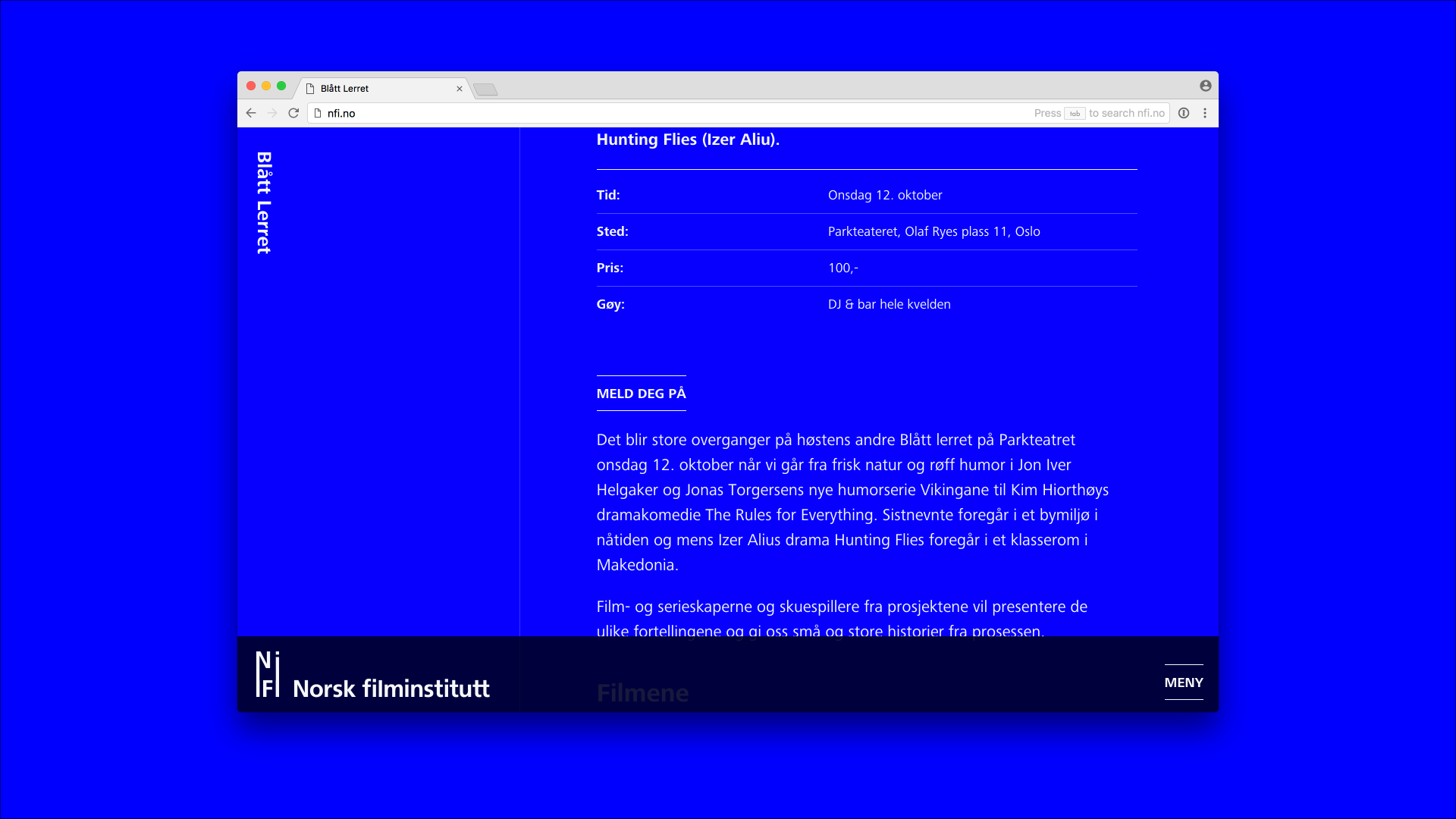Click the macOS red close window button
This screenshot has height=819, width=1456.
251,86
